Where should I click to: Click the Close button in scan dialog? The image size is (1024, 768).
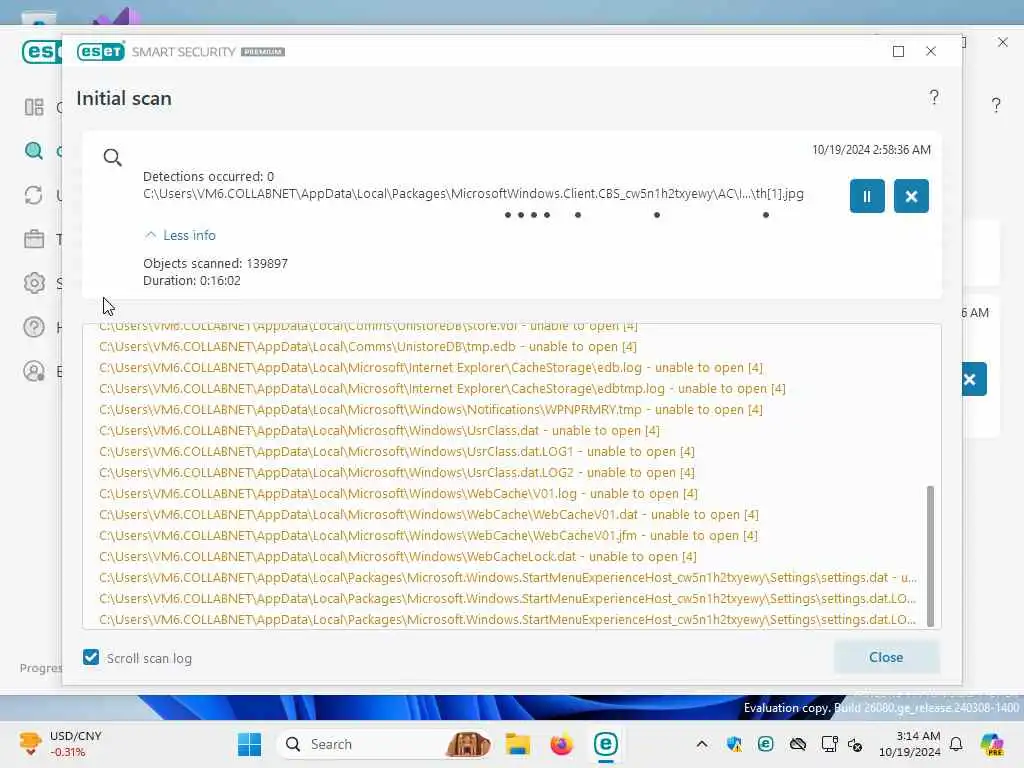click(x=886, y=657)
